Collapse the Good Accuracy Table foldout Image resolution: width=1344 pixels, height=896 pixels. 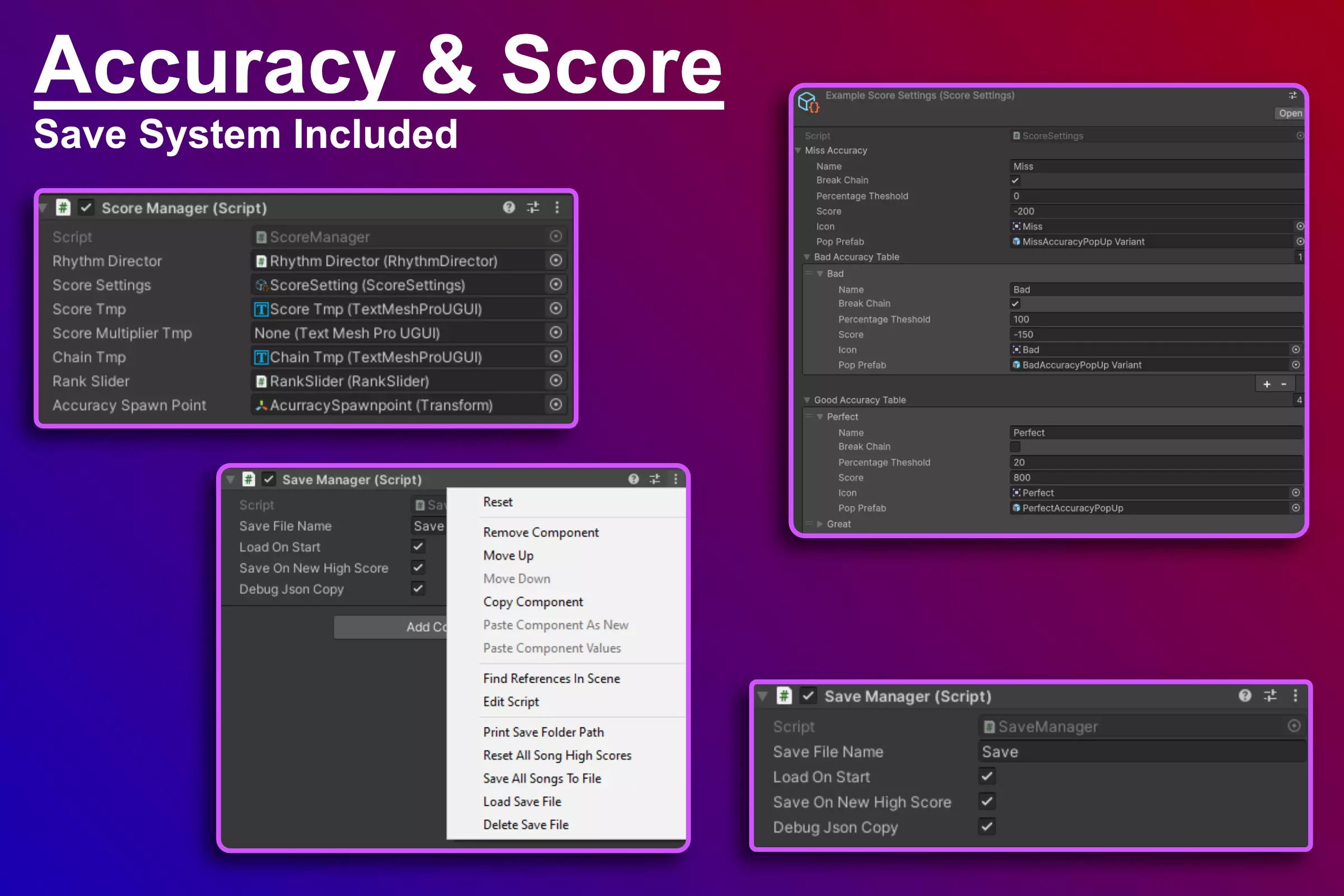click(807, 400)
